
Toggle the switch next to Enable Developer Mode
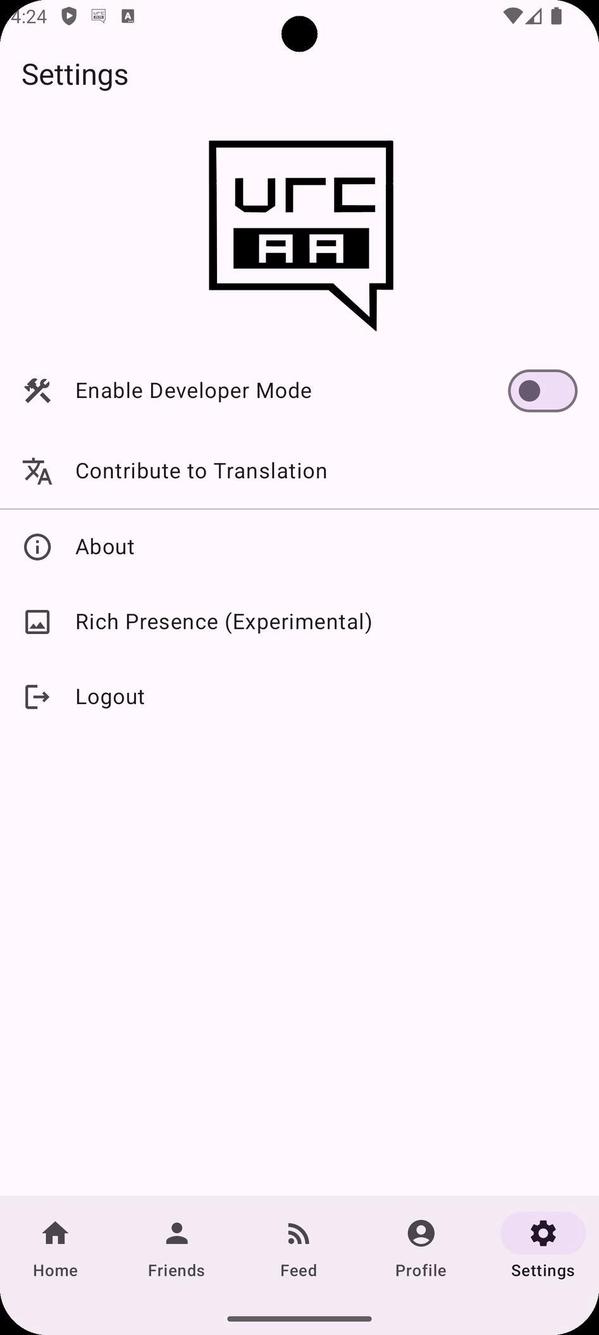542,390
